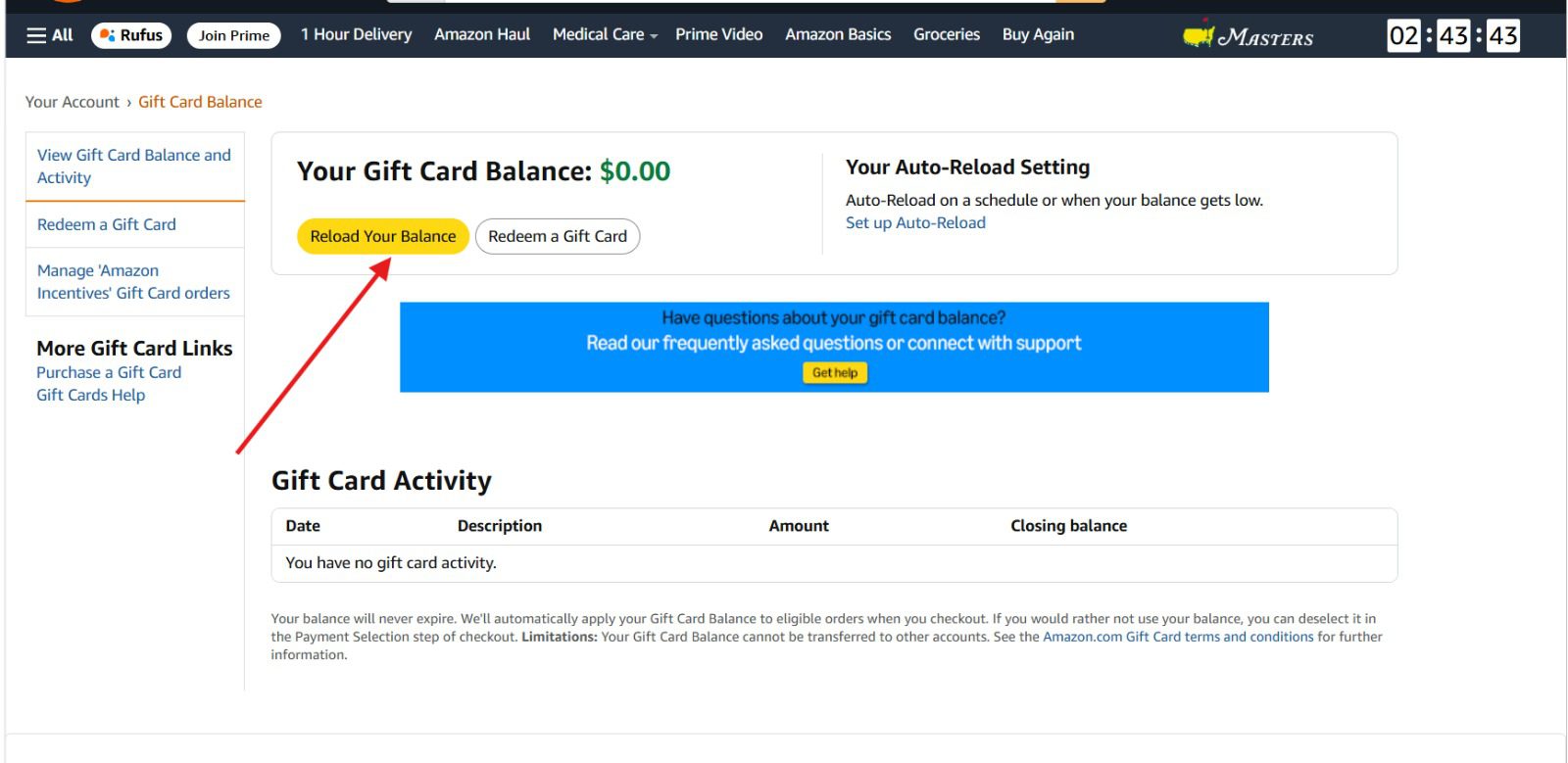Select Manage 'Amazon Incentives' Gift Card orders

point(132,281)
